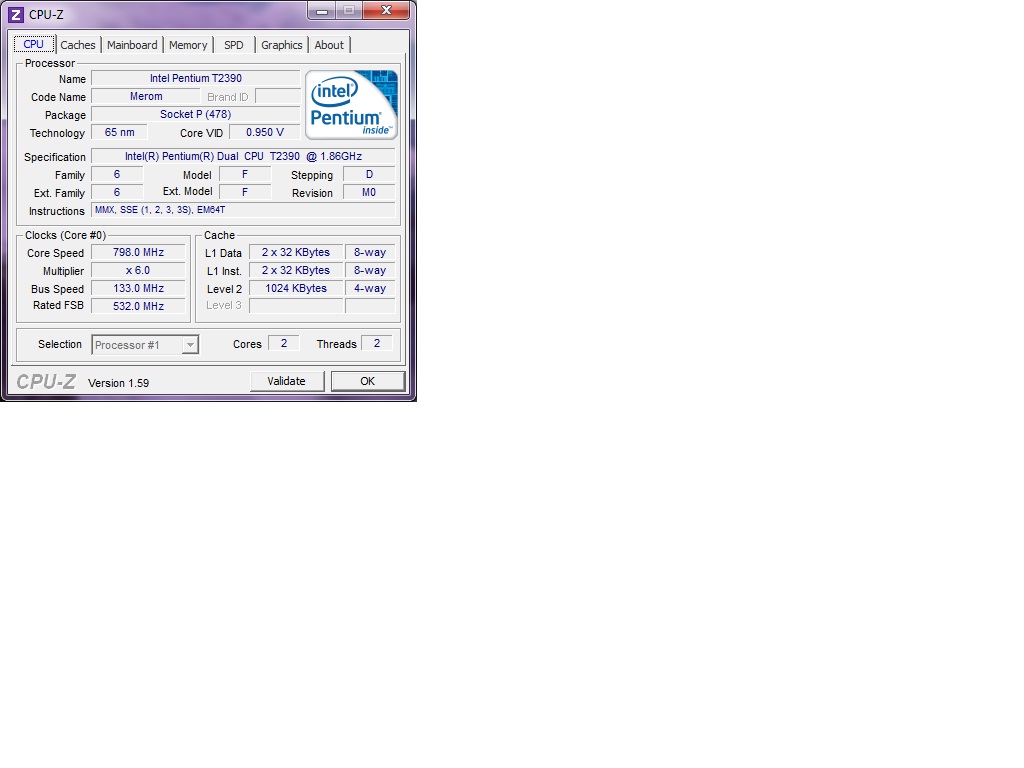Click the Package value 'Socket P (478)'

coord(196,114)
